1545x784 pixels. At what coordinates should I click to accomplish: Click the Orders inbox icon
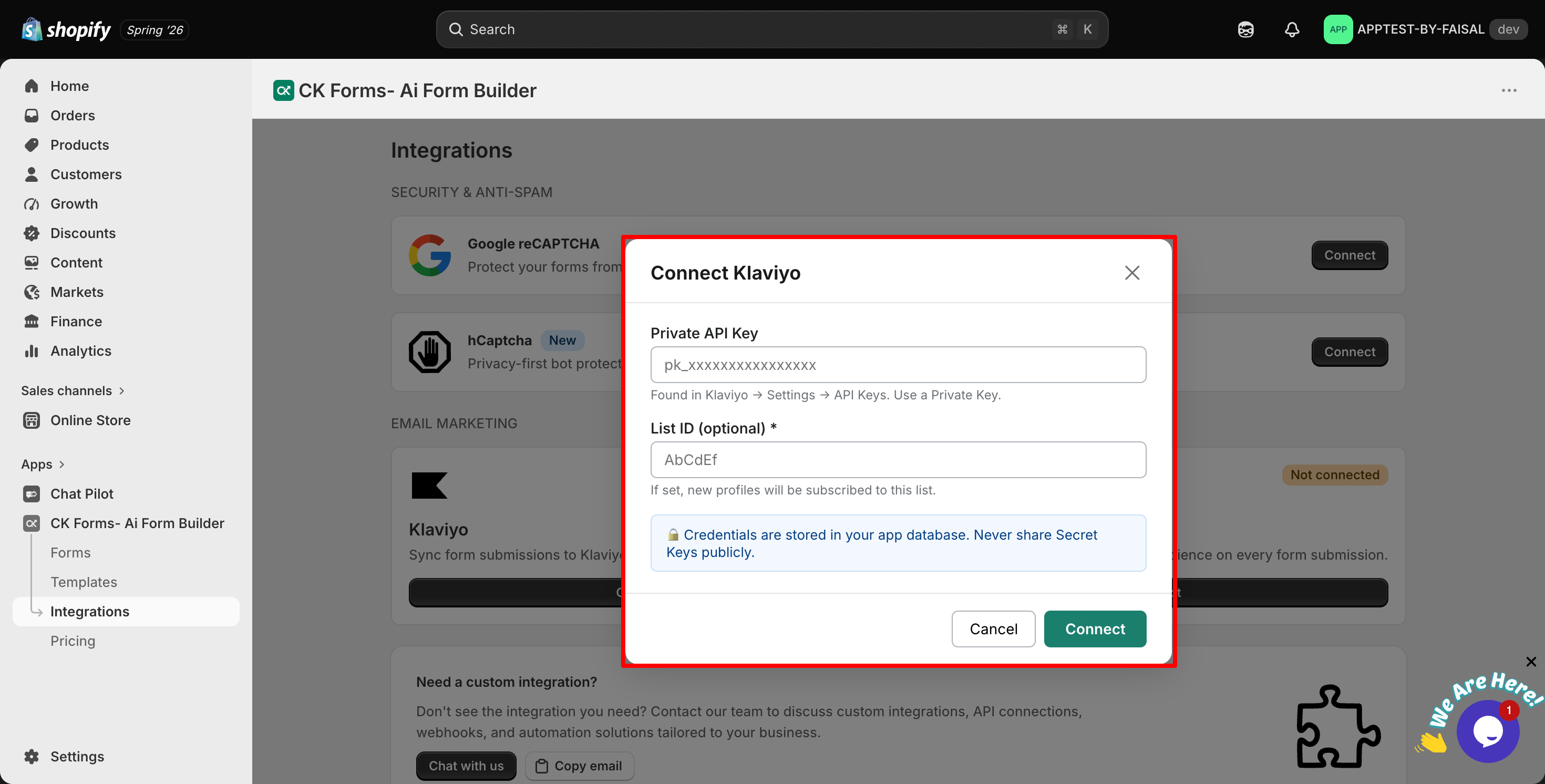[x=32, y=115]
